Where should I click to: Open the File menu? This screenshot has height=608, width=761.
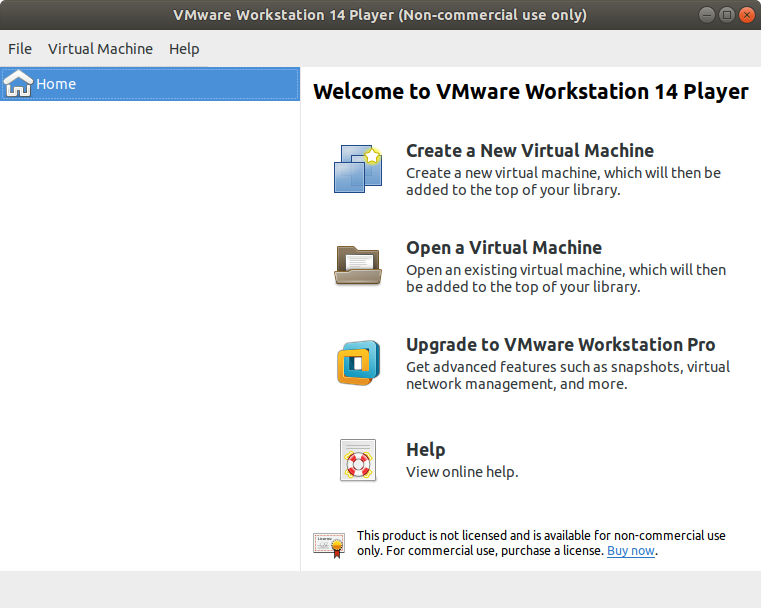[x=20, y=49]
